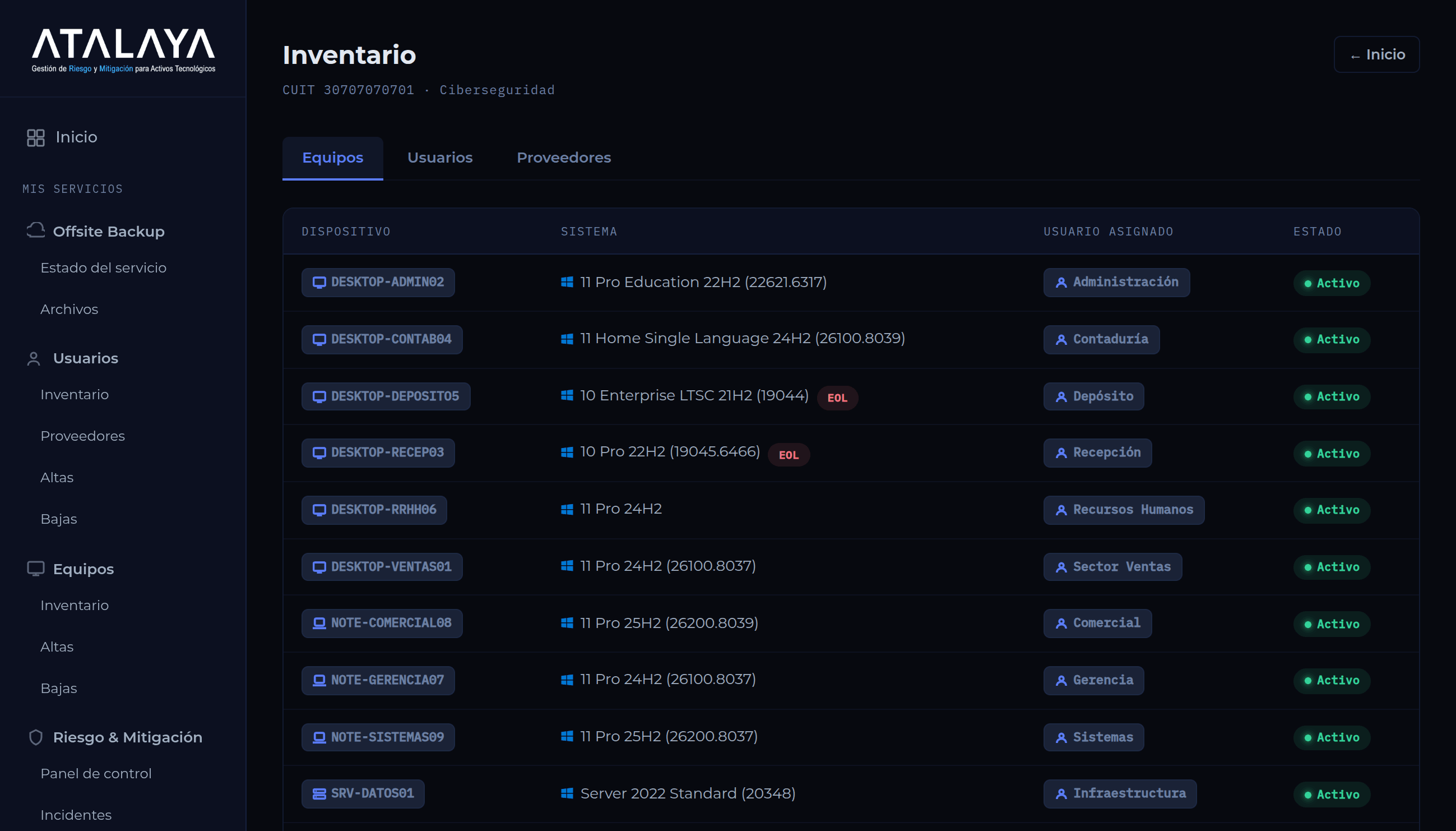The width and height of the screenshot is (1456, 831).
Task: Click the Inicio grid icon in sidebar
Action: click(x=35, y=137)
